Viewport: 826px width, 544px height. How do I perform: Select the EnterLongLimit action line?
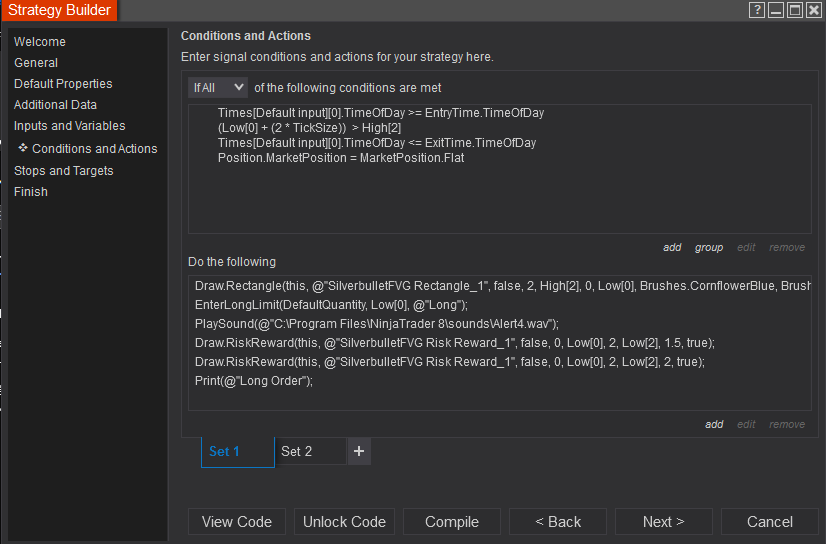coord(331,305)
